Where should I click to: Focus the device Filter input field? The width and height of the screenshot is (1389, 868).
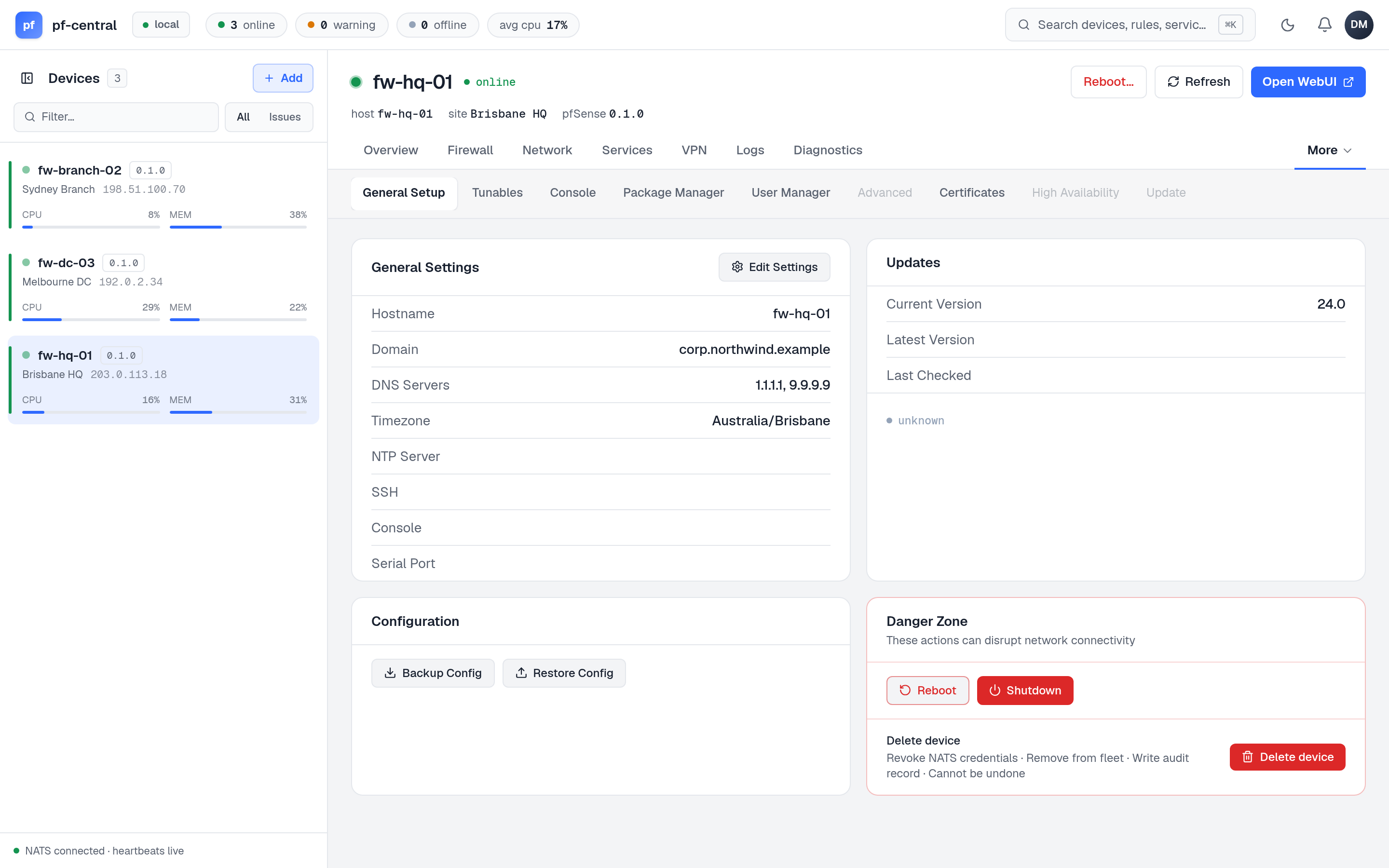click(x=116, y=117)
